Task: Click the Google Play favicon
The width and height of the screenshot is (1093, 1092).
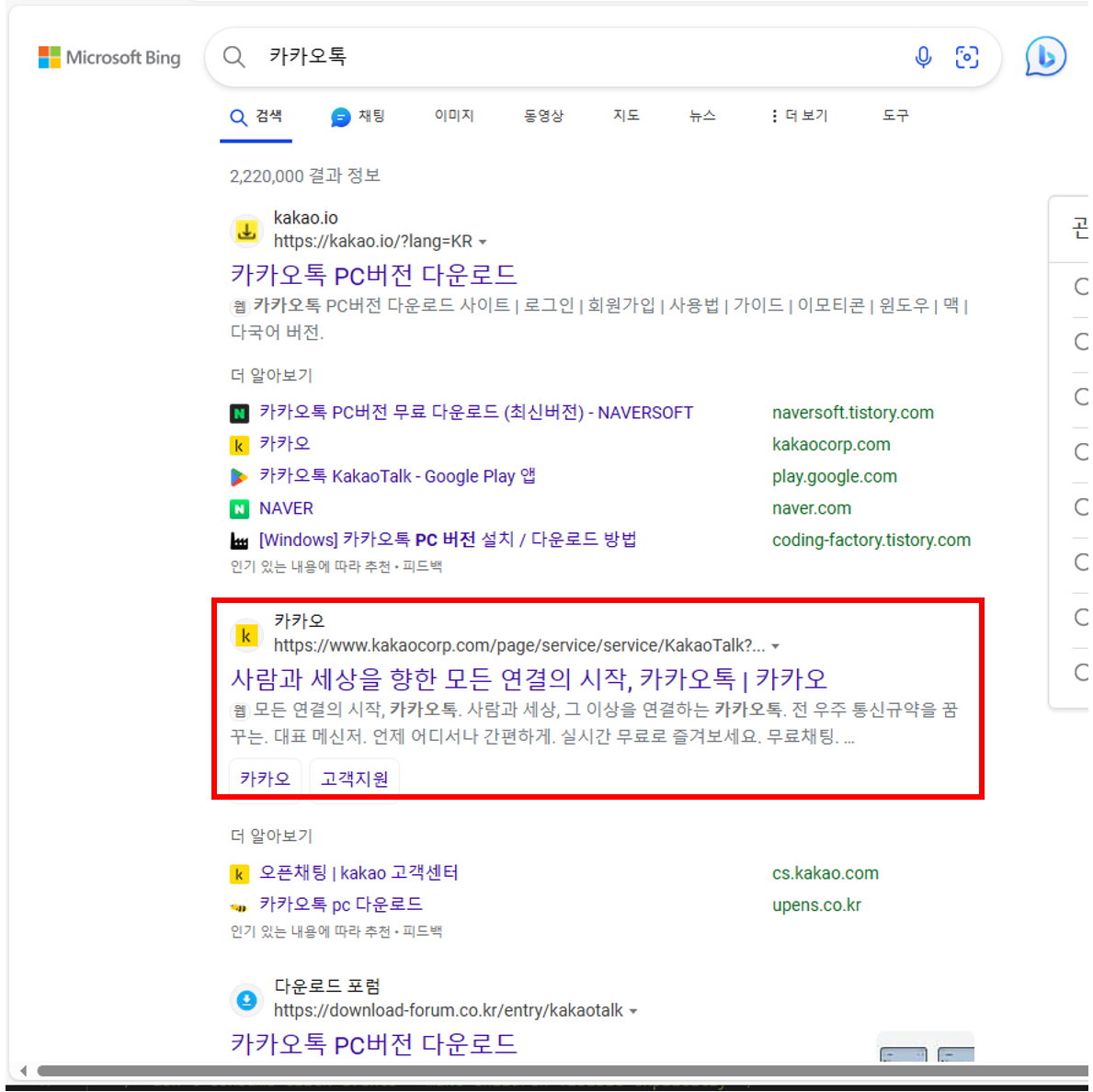Action: 239,477
